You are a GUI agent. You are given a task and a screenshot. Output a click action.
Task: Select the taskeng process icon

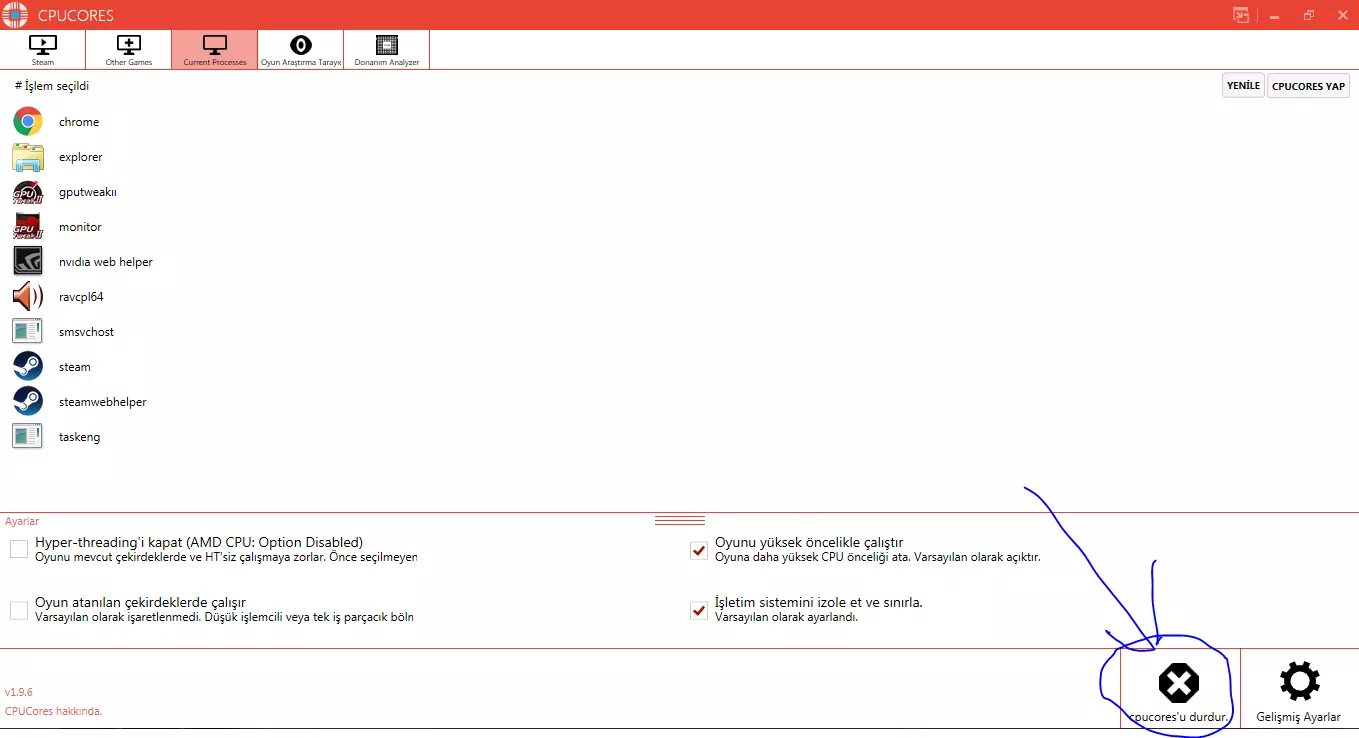28,437
